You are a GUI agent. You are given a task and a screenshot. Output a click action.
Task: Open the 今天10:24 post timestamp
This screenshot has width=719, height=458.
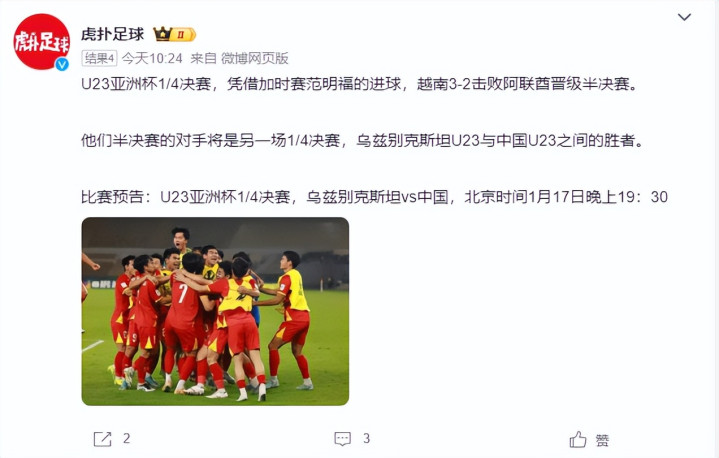click(x=152, y=58)
